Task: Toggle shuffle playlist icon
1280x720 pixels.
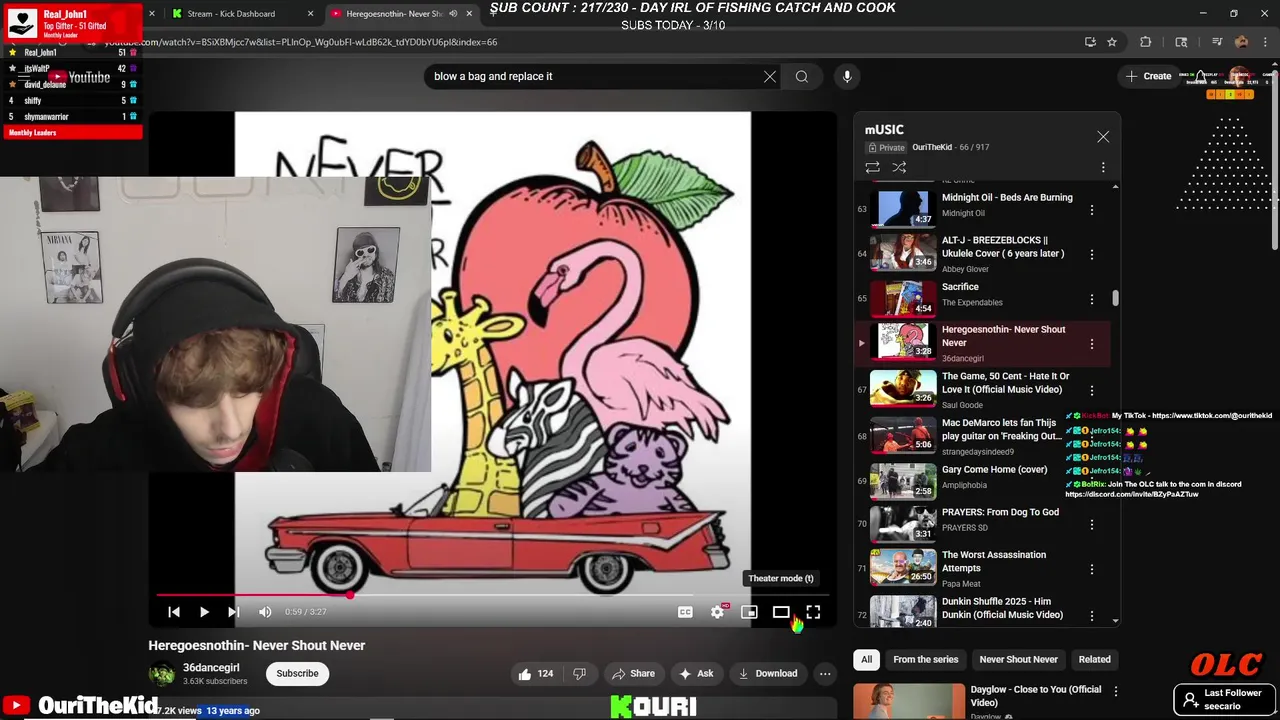Action: (x=899, y=167)
